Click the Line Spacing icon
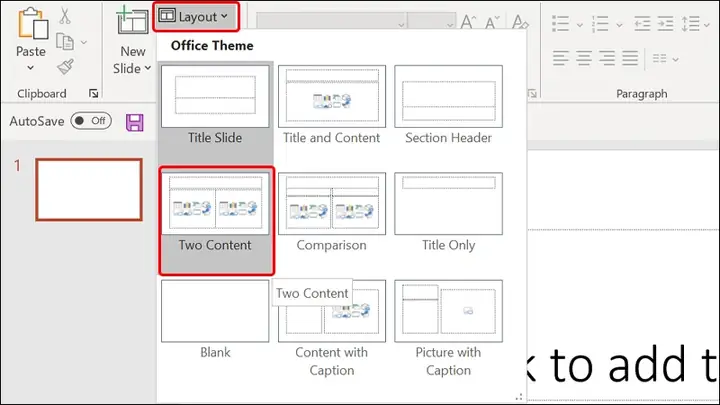The image size is (720, 405). point(690,24)
